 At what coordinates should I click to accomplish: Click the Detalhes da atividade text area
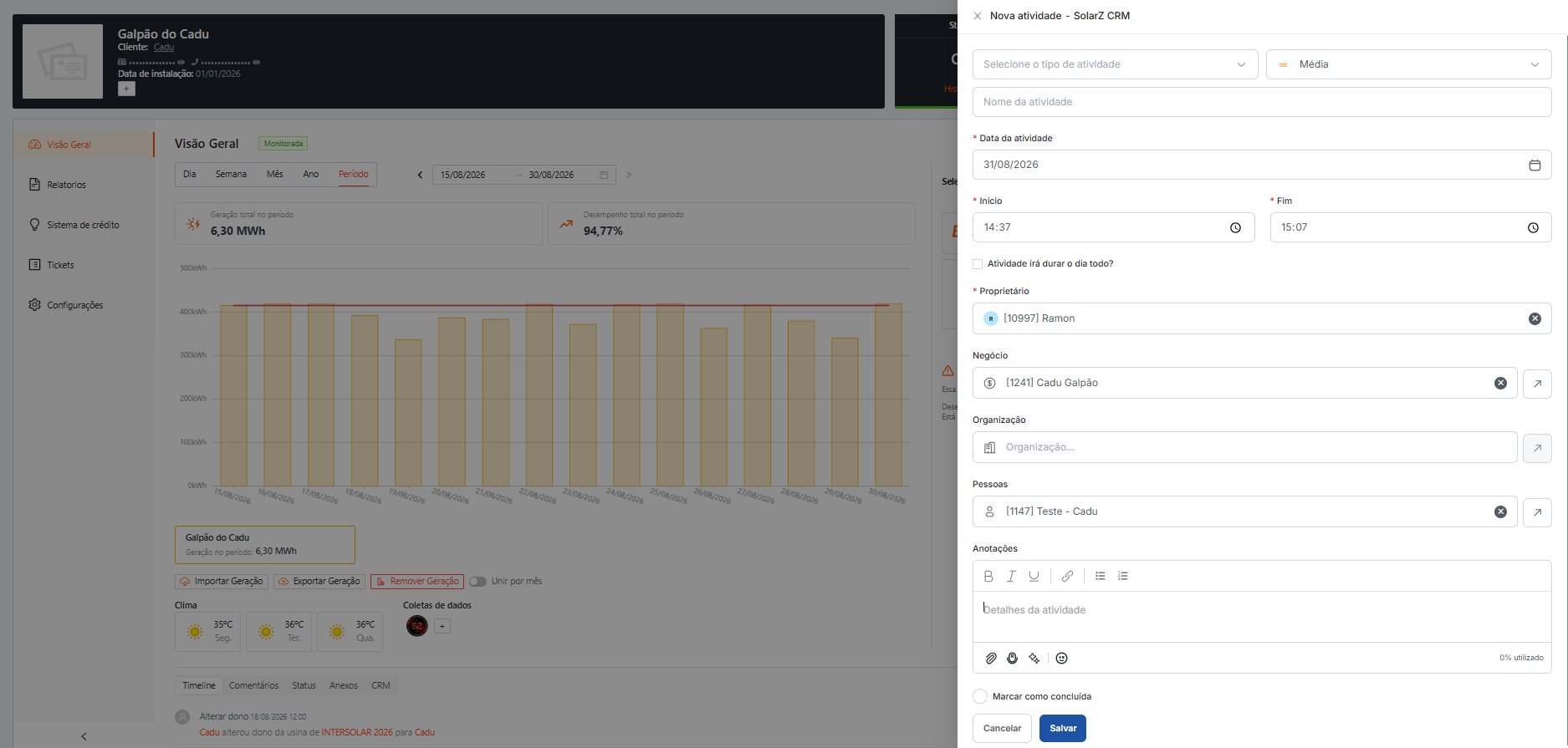tap(1262, 617)
